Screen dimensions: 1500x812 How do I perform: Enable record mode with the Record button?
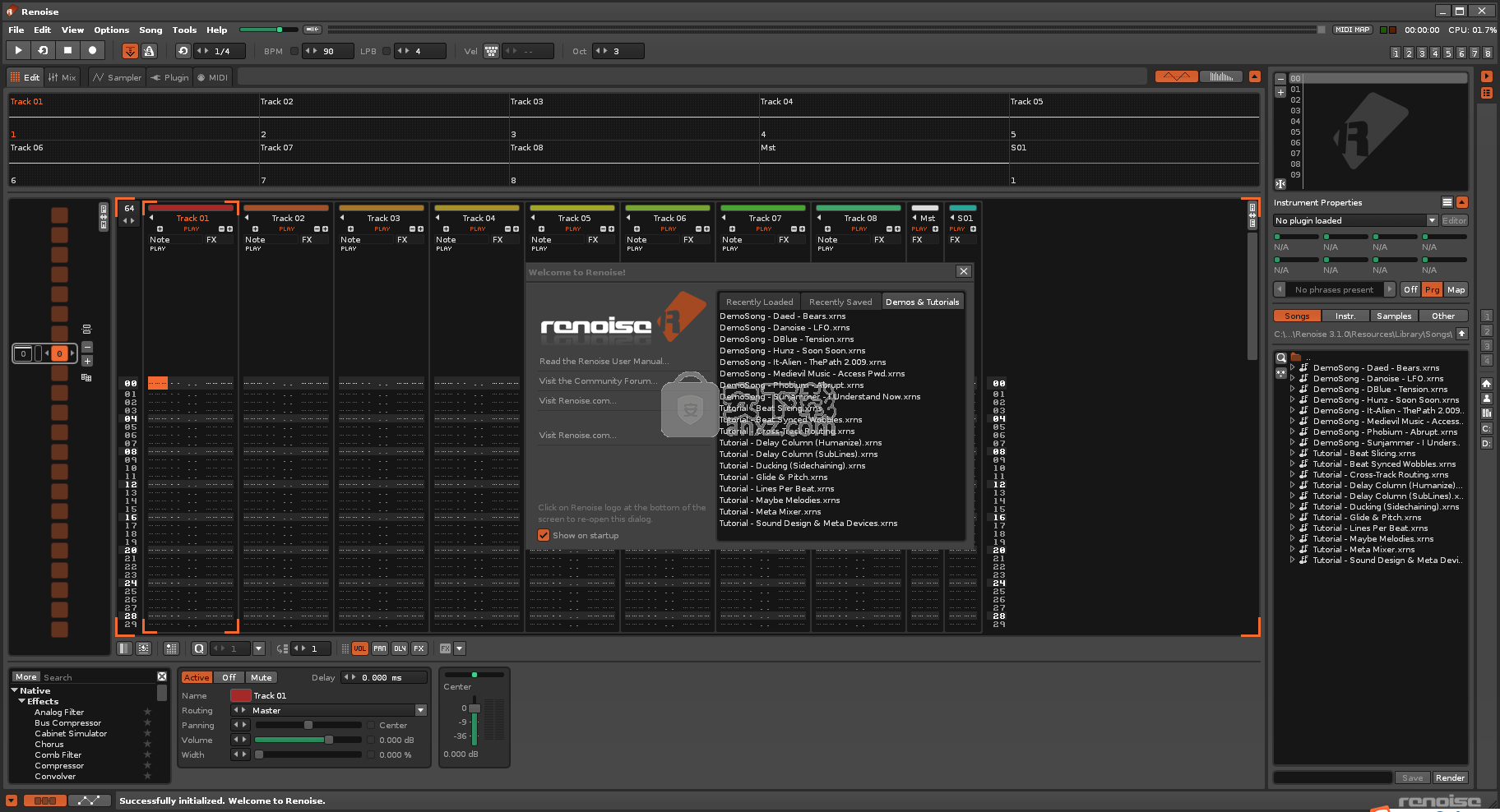pos(92,50)
